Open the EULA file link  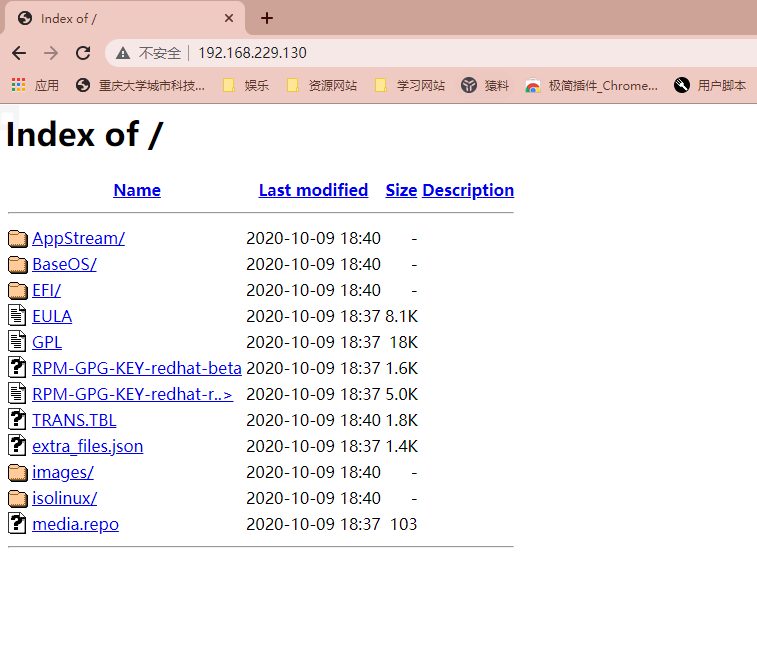pos(52,317)
